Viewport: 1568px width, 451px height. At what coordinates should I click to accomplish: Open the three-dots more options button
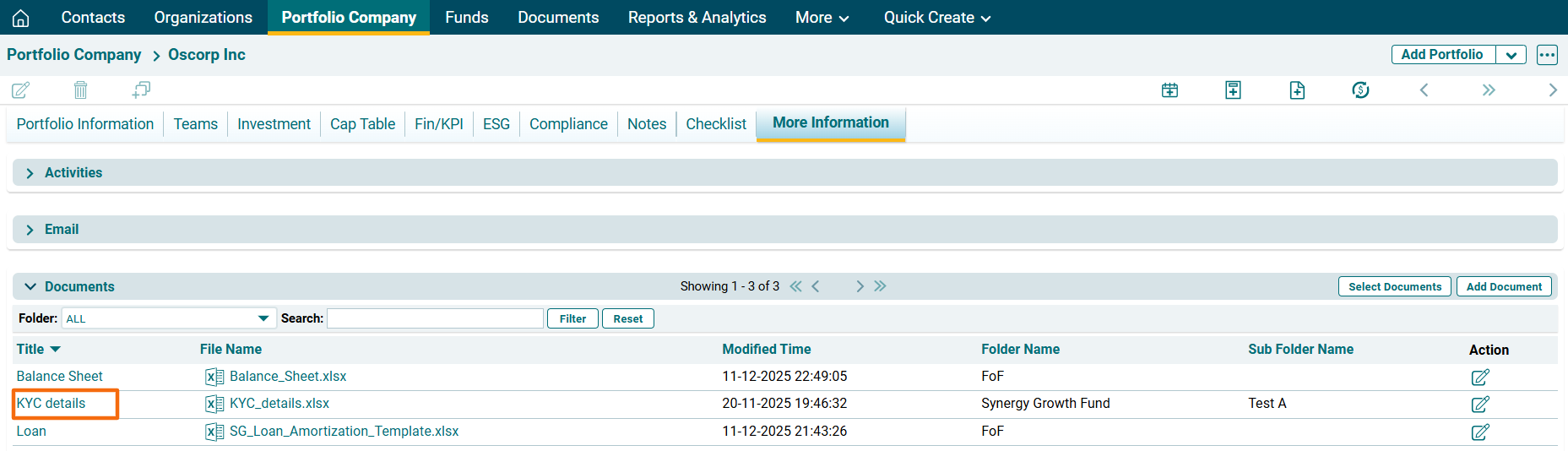(x=1547, y=55)
